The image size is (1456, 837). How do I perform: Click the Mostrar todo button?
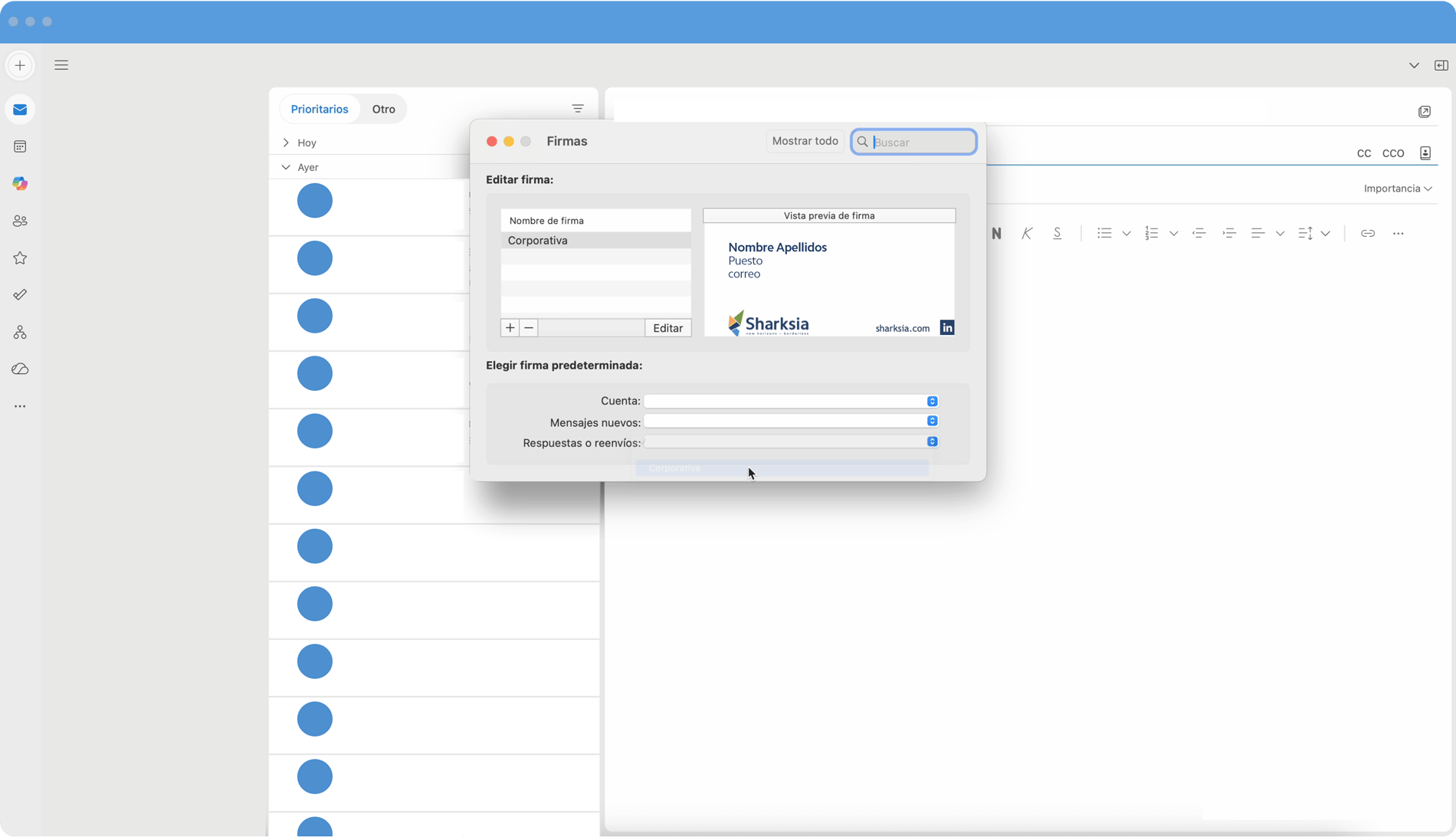pos(805,141)
